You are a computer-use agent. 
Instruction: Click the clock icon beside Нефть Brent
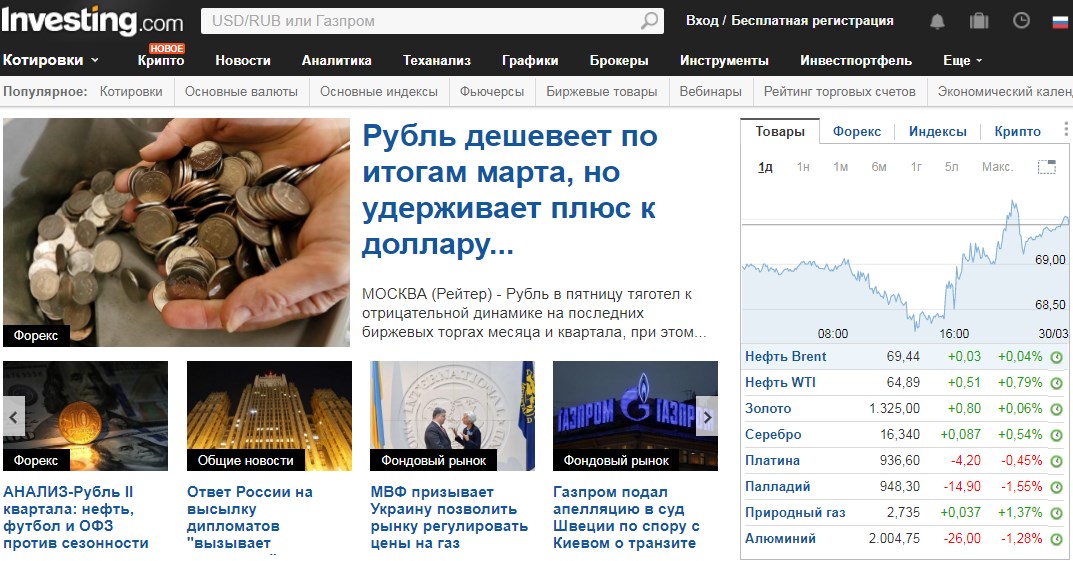pyautogui.click(x=1057, y=357)
